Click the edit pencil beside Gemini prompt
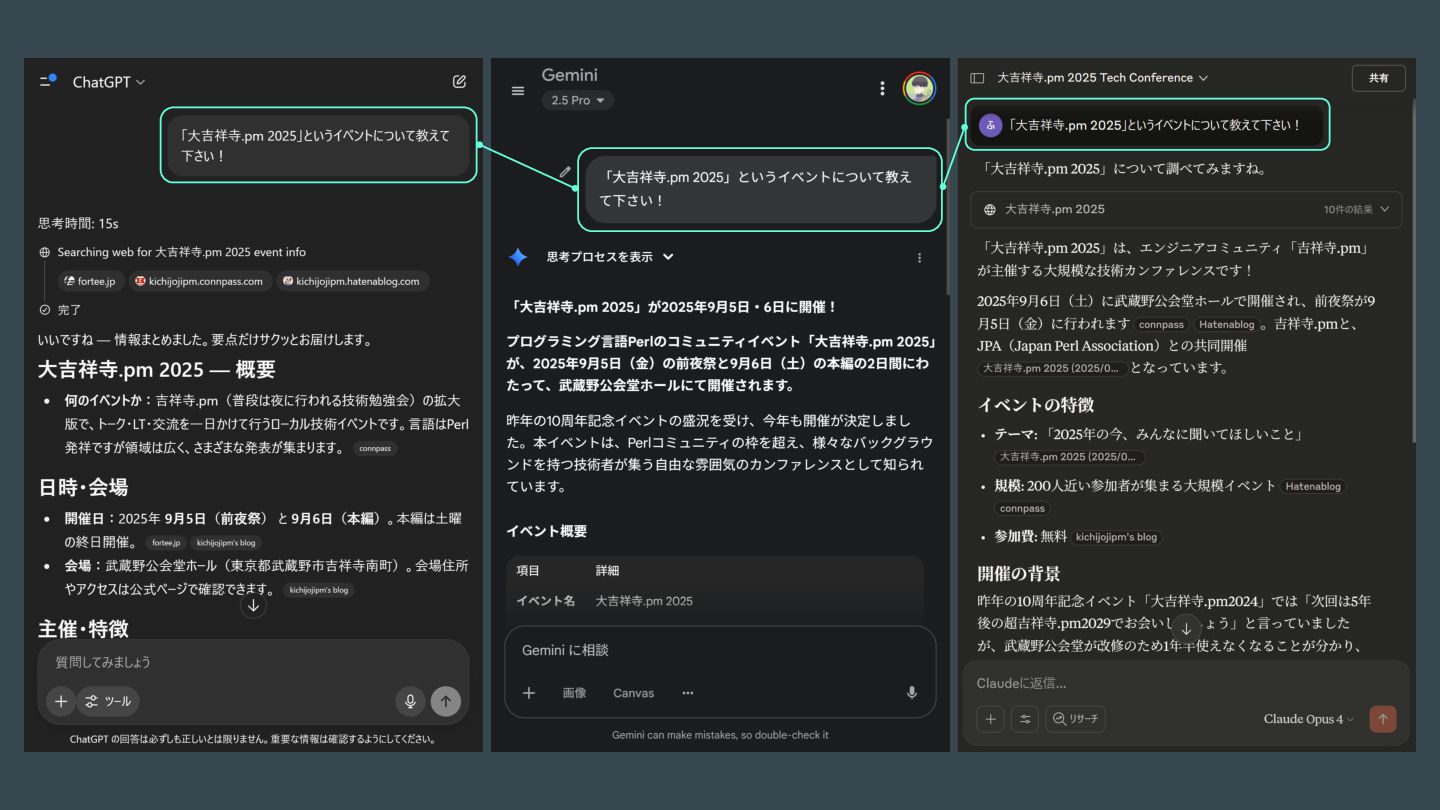 (x=565, y=172)
